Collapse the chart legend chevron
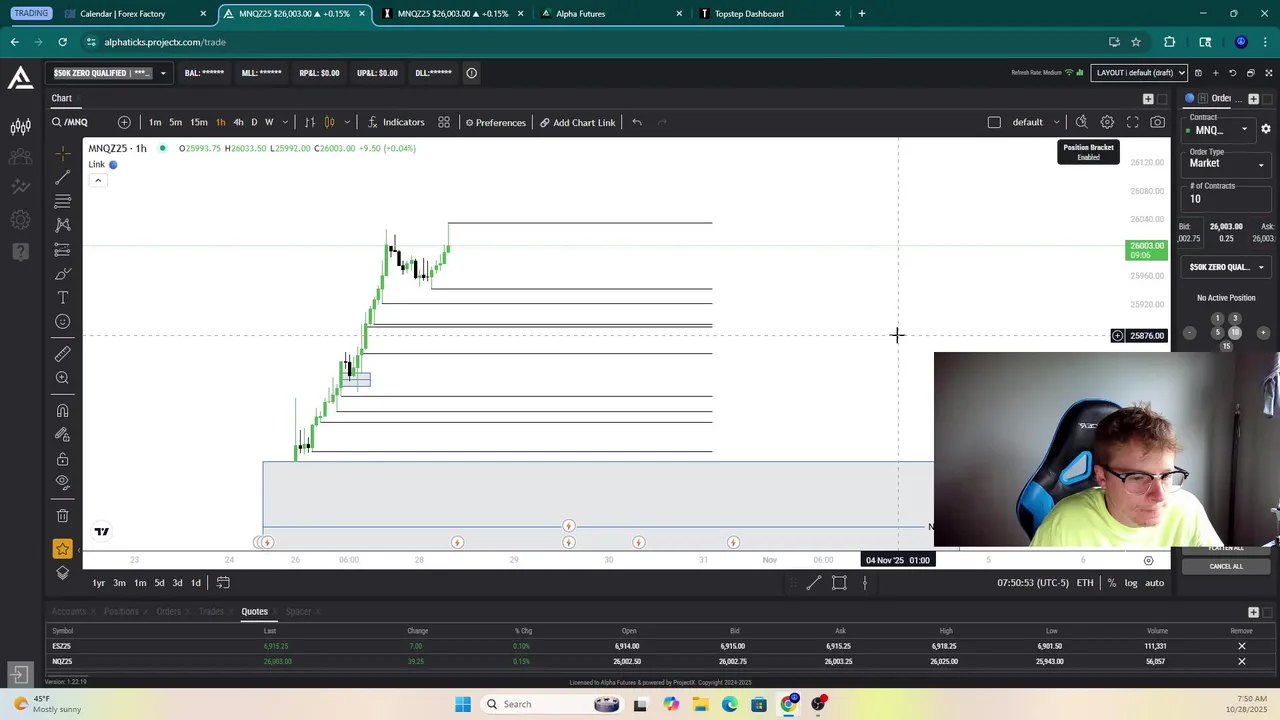Image resolution: width=1280 pixels, height=720 pixels. click(98, 180)
